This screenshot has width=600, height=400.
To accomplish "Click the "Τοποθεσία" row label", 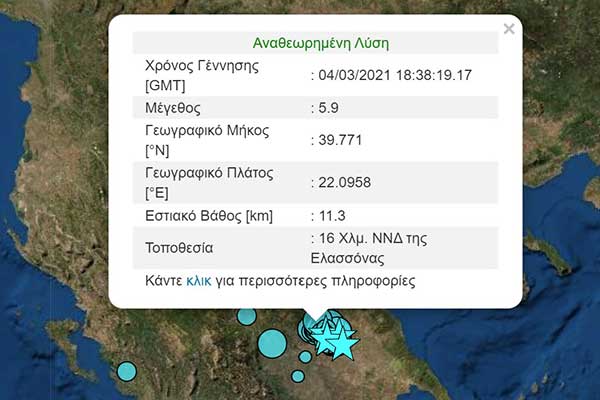I will point(179,247).
